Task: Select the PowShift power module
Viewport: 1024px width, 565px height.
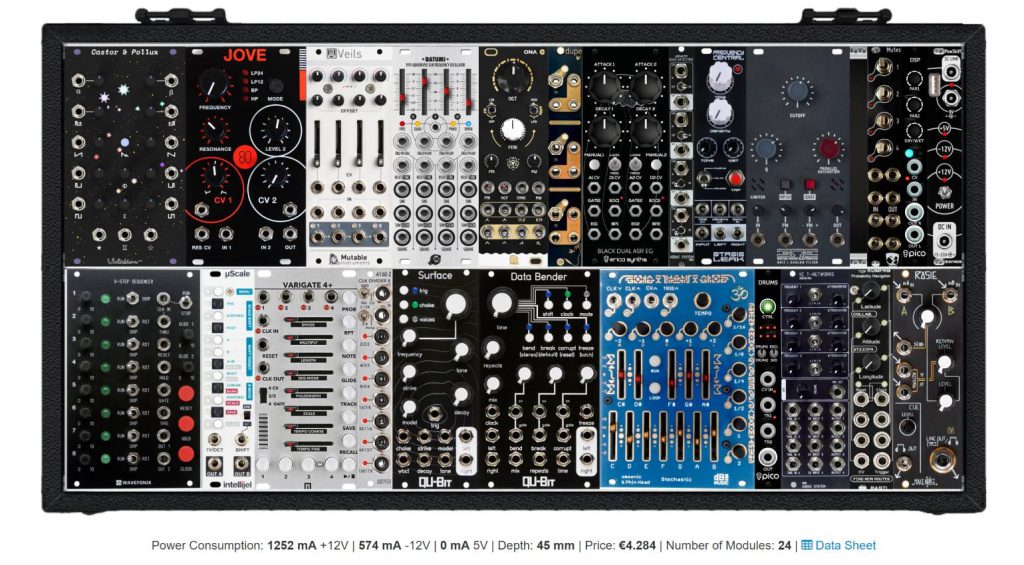Action: (x=945, y=156)
